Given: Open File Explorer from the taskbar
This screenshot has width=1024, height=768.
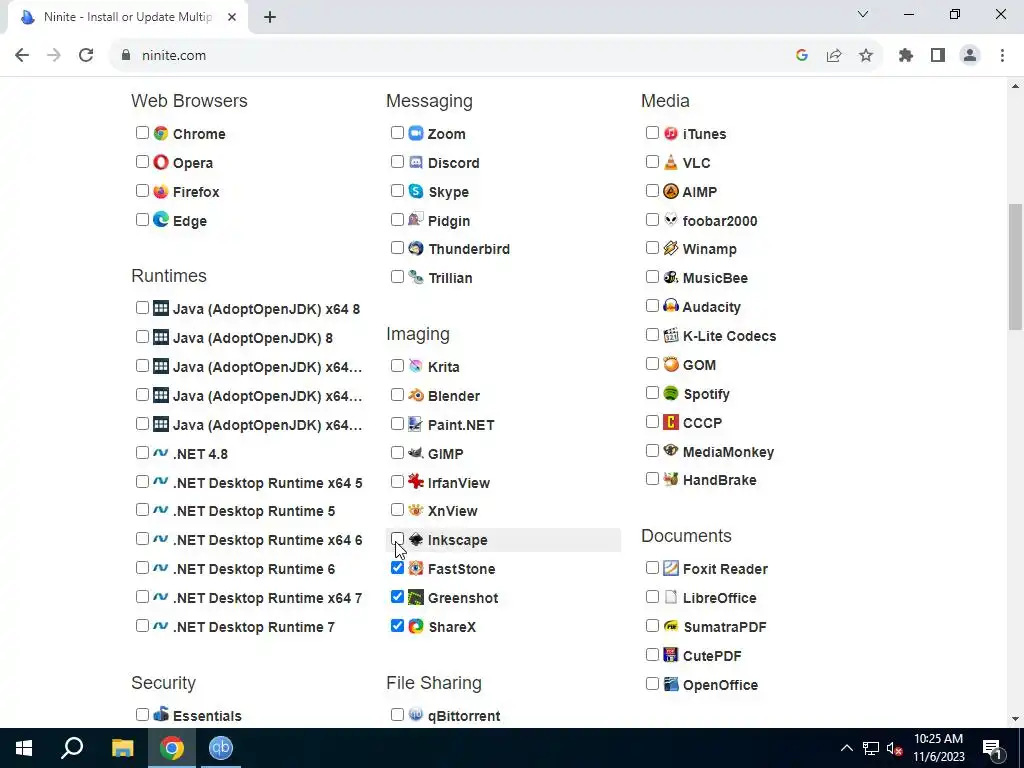Looking at the screenshot, I should (122, 748).
